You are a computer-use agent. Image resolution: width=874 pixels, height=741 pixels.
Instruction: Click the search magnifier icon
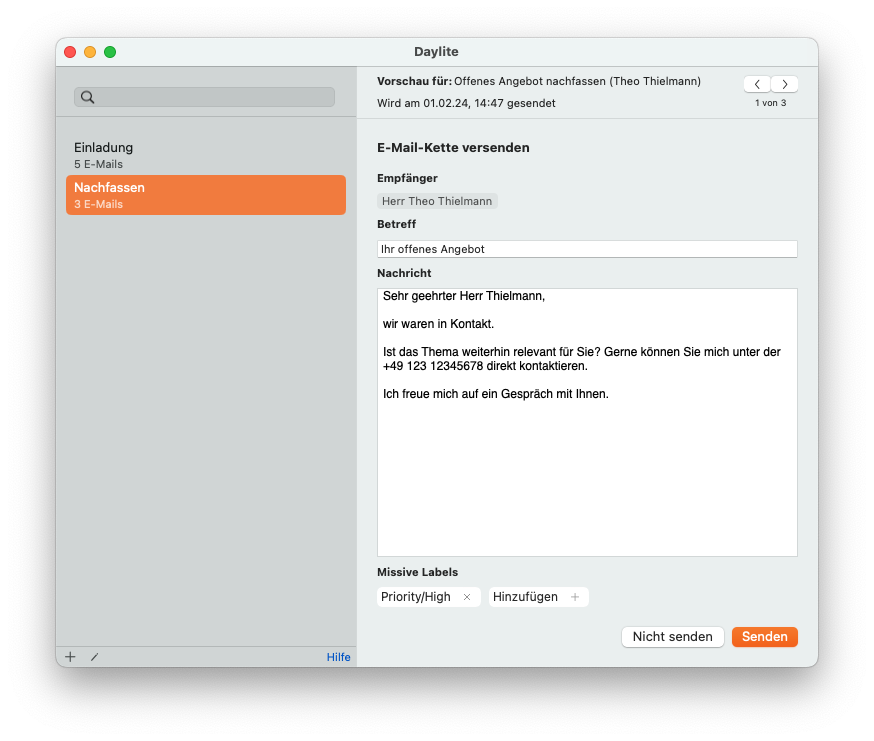87,97
